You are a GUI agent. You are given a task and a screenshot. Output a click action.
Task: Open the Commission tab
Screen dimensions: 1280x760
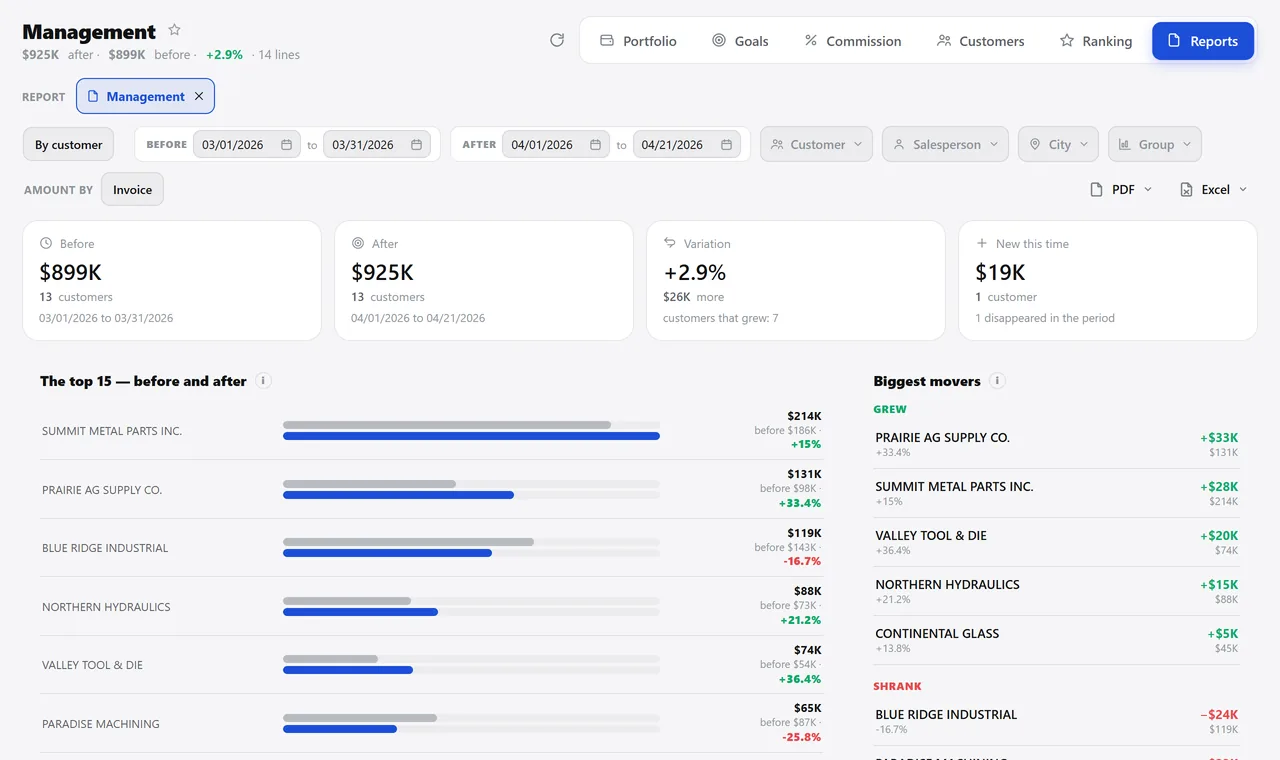[852, 41]
